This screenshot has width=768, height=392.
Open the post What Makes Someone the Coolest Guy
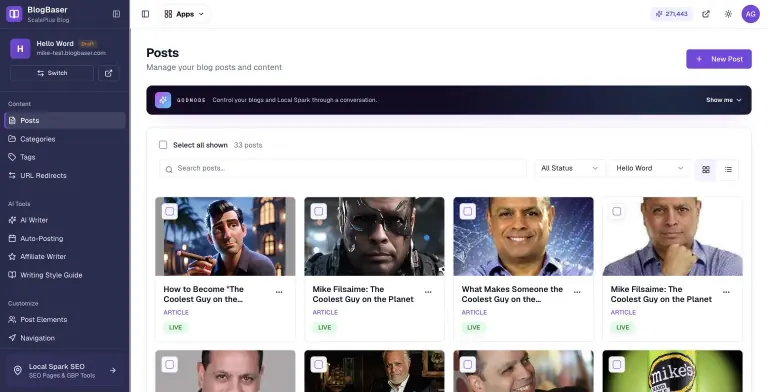512,294
